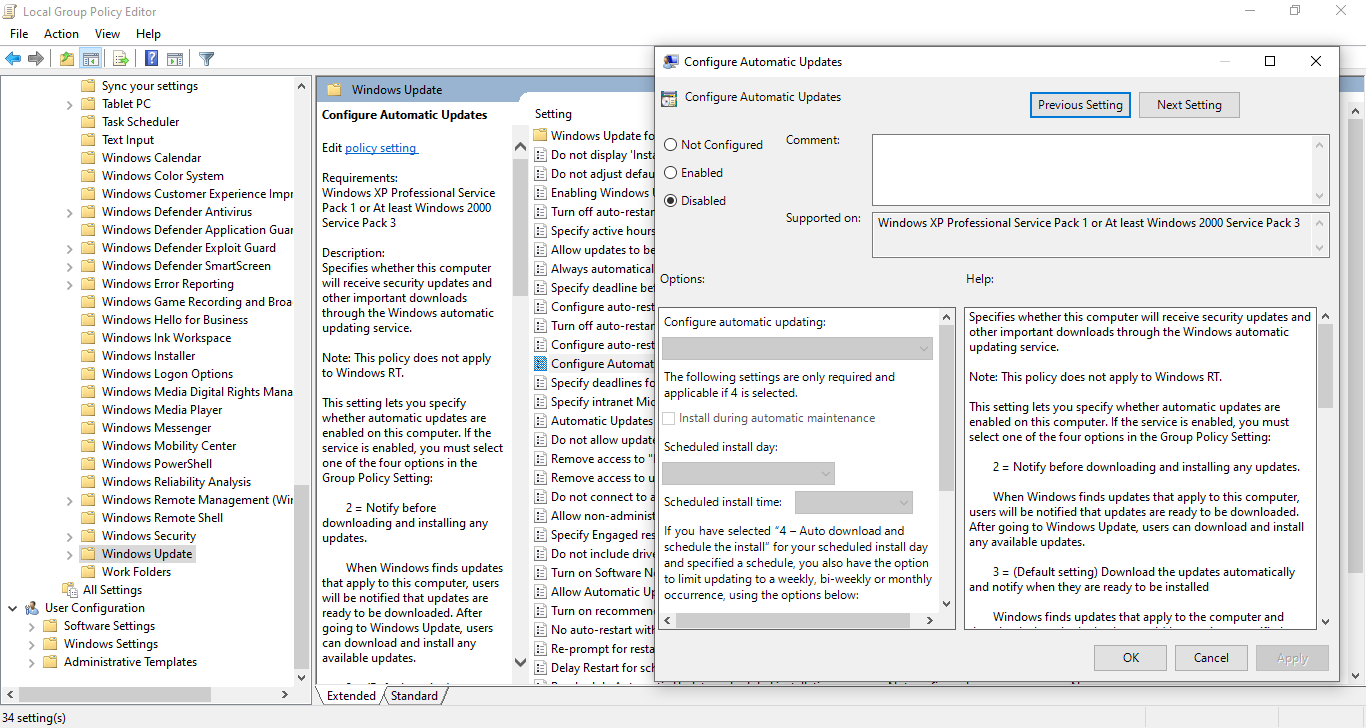1366x728 pixels.
Task: Click the Options pane vertical scrollbar thumb
Action: click(x=947, y=408)
